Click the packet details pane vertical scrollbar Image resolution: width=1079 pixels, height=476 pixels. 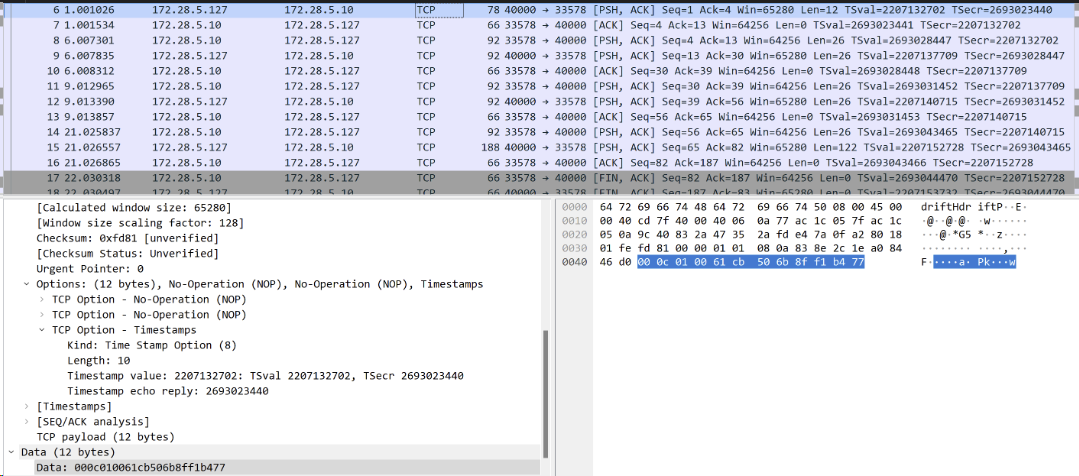point(546,393)
